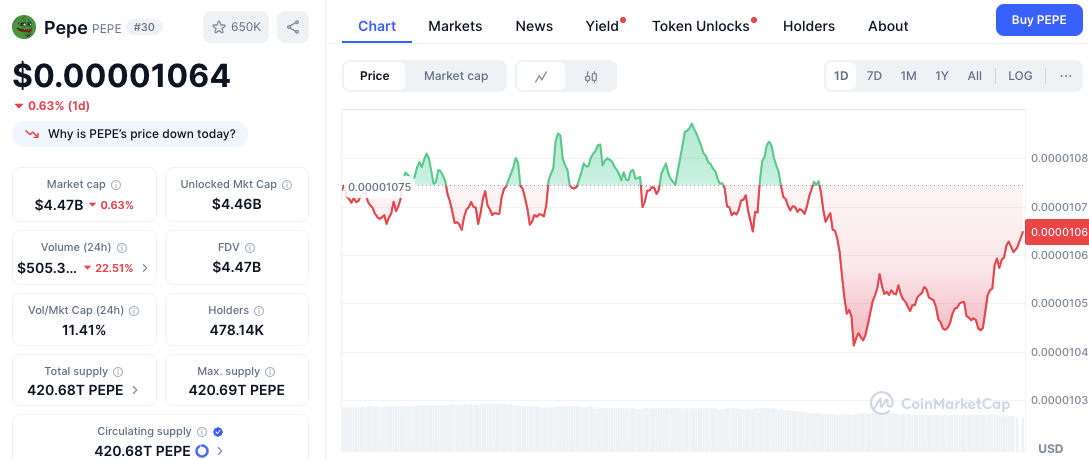Click the FDV info icon

250,248
